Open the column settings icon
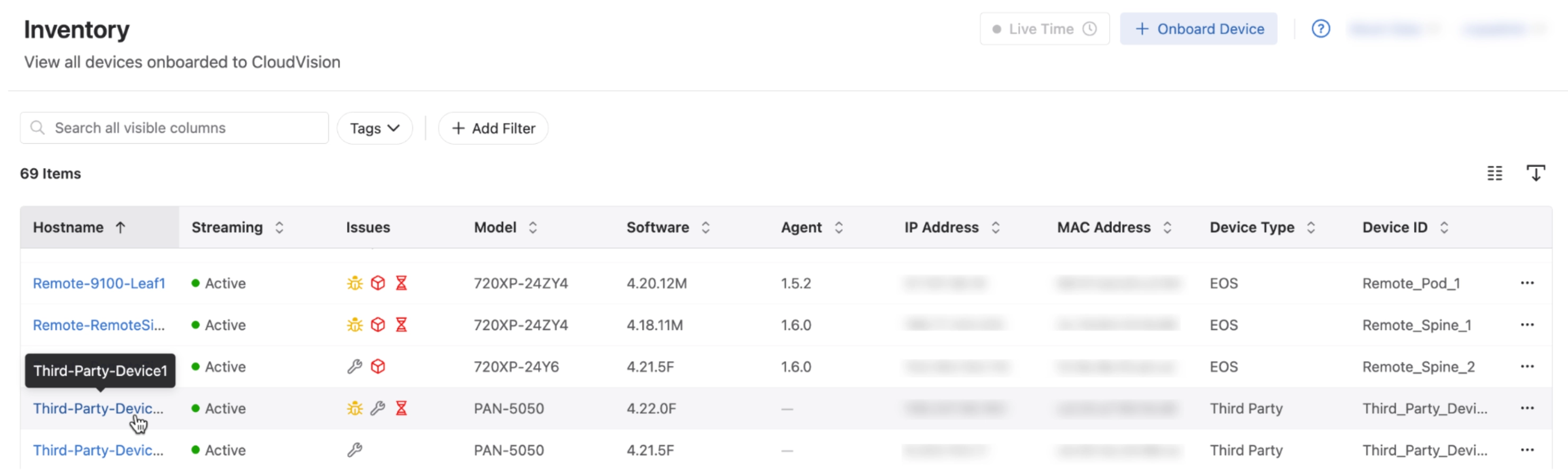This screenshot has height=471, width=1568. click(1494, 173)
